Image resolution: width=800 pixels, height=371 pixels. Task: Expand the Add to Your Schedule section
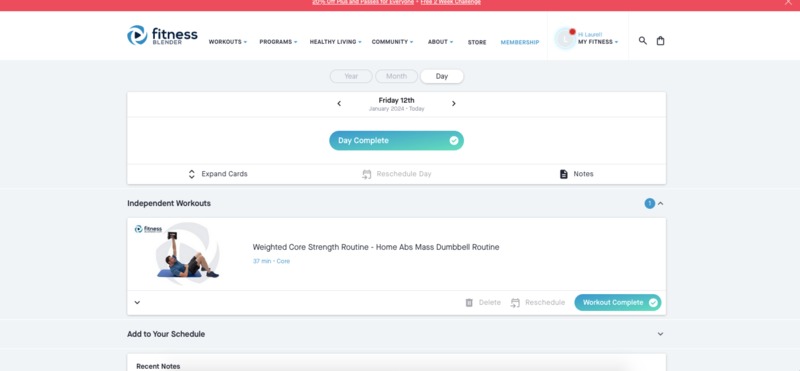point(660,334)
